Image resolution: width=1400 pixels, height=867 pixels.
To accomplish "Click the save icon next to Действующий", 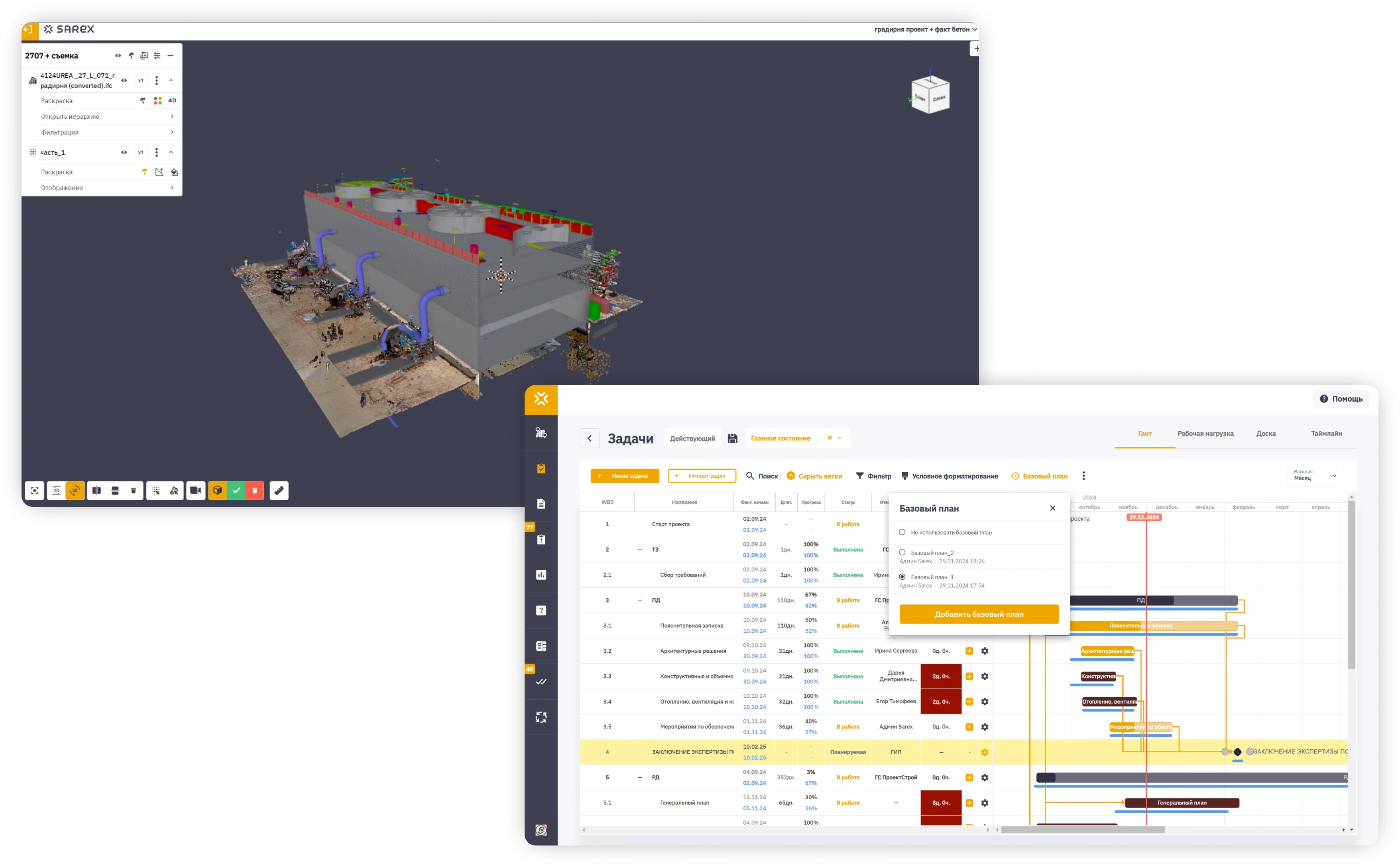I will coord(732,438).
